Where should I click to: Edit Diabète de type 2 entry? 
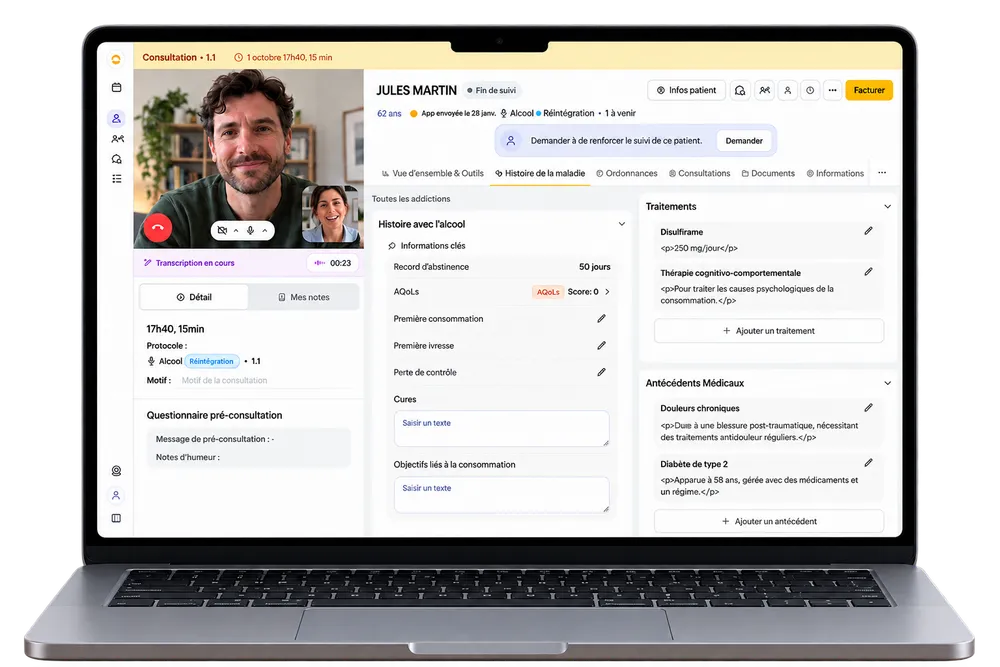(x=868, y=463)
